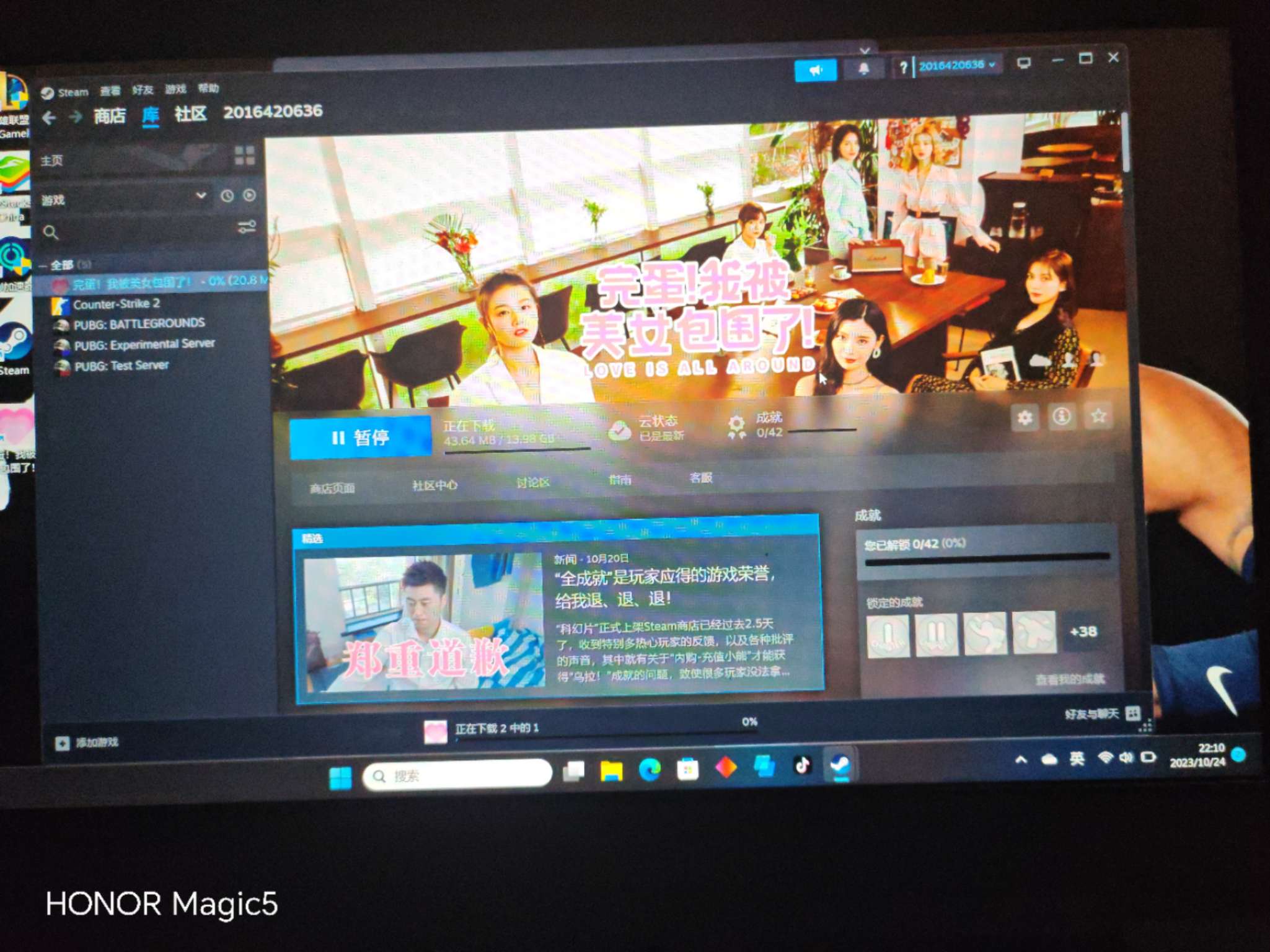Pause the download with 暂停 button

pyautogui.click(x=360, y=438)
